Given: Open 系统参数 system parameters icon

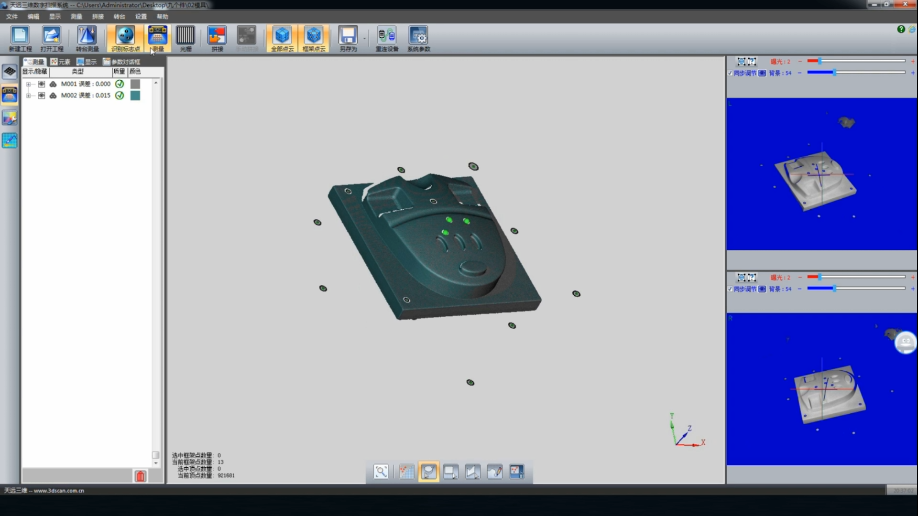Looking at the screenshot, I should click(x=418, y=37).
